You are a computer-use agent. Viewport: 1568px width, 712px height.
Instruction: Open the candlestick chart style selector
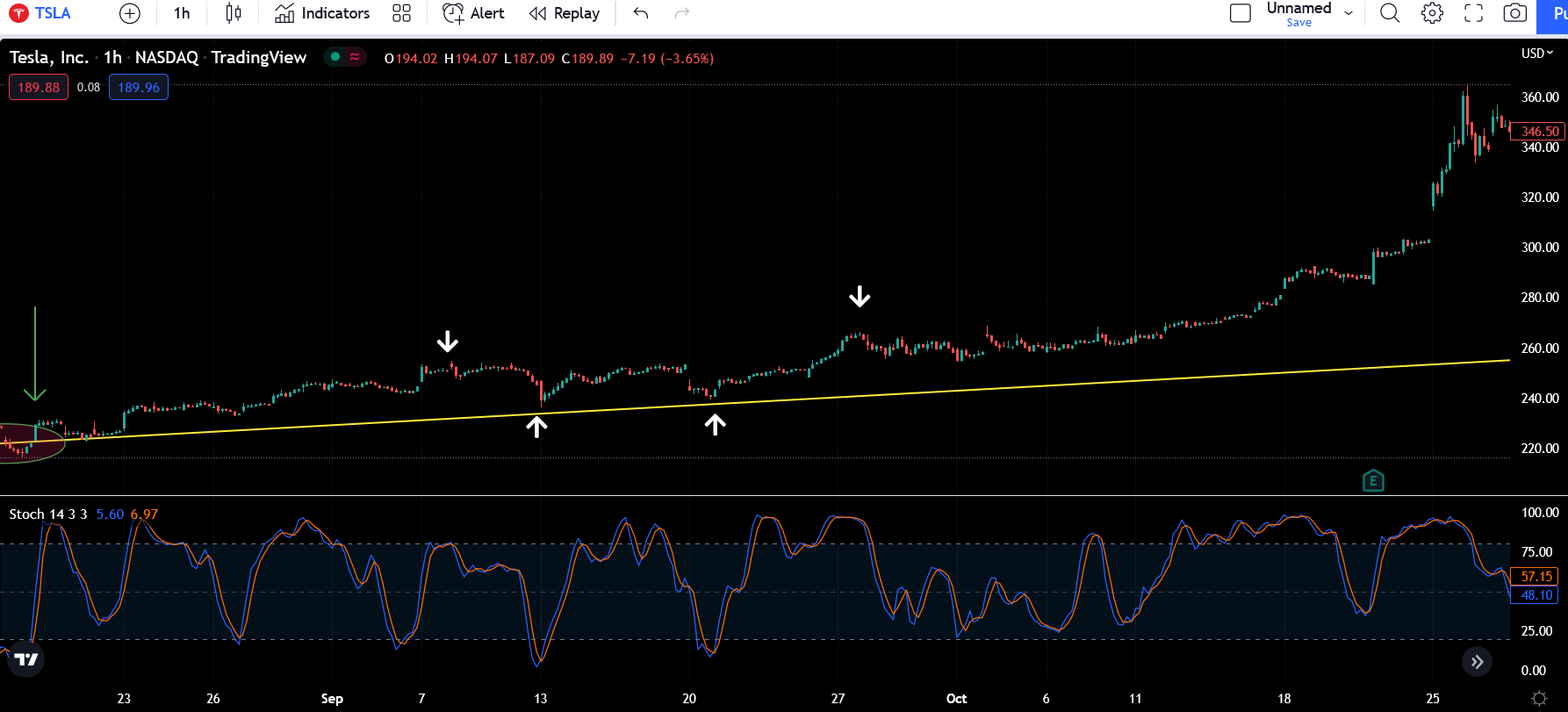[x=233, y=13]
